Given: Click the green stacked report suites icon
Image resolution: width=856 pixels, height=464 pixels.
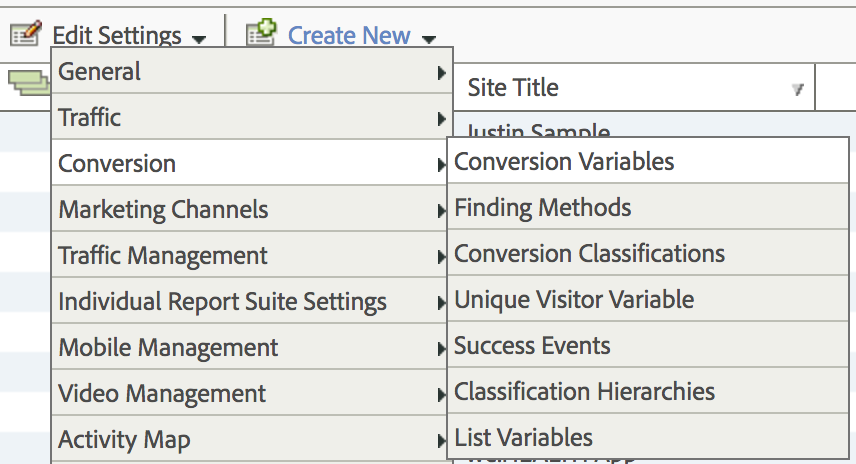Looking at the screenshot, I should click(x=30, y=83).
